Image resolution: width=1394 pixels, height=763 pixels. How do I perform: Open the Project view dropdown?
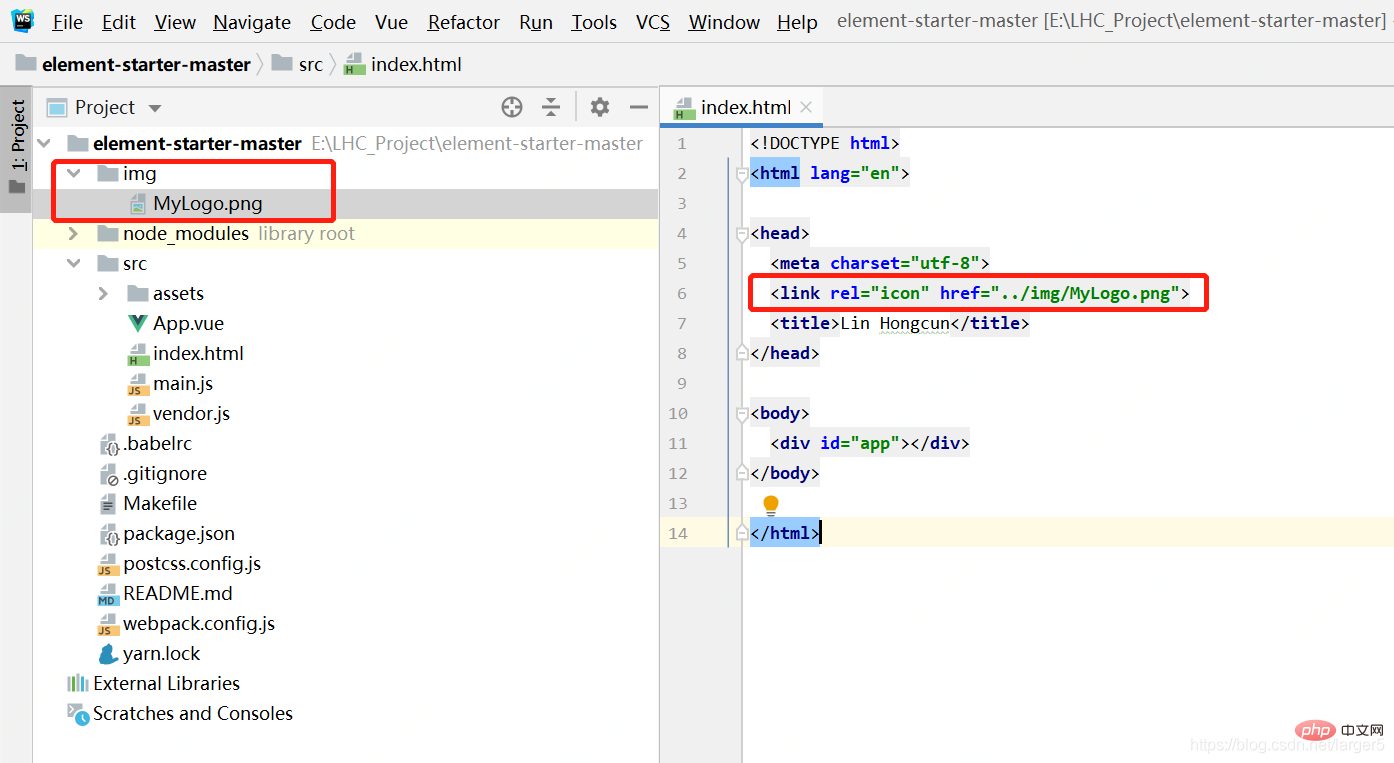154,108
